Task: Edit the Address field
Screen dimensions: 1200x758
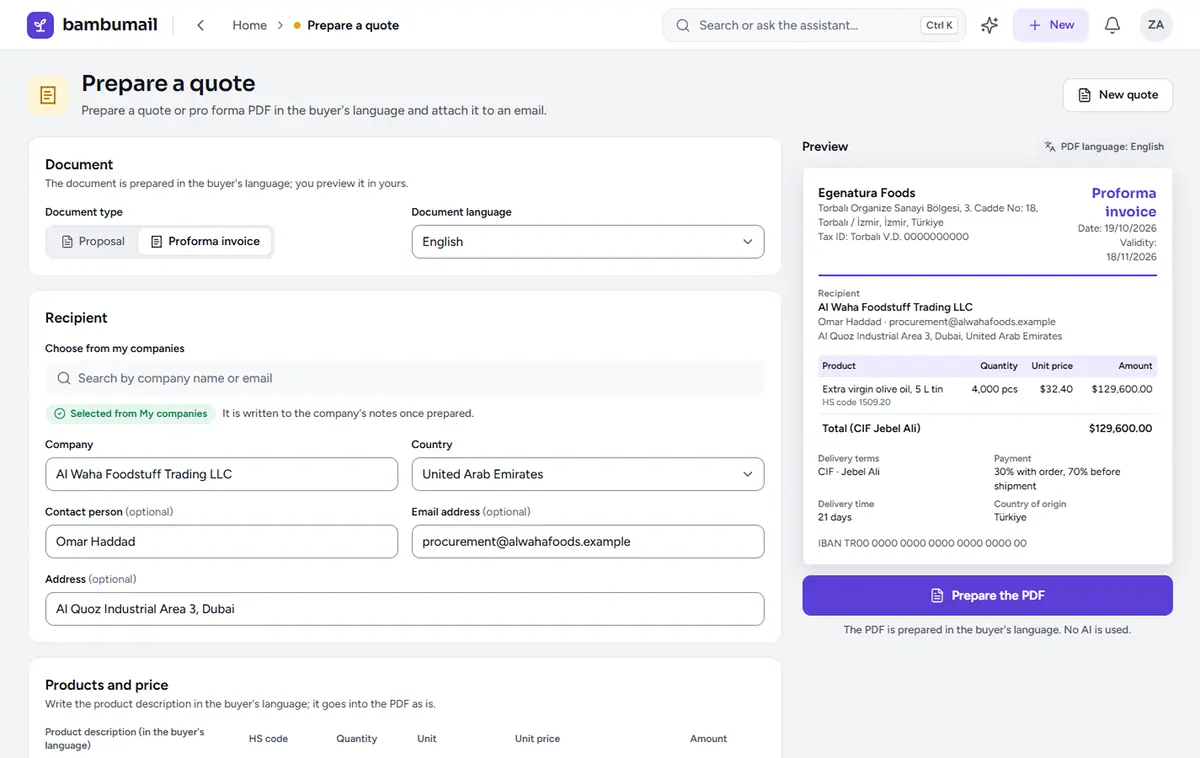Action: click(x=405, y=608)
